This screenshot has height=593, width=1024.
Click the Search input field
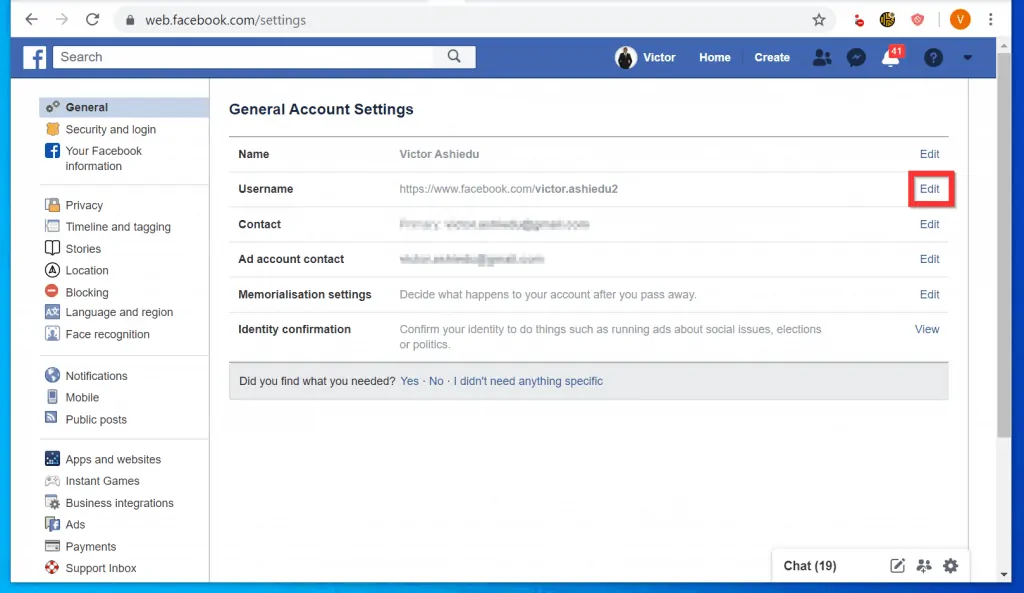point(250,57)
